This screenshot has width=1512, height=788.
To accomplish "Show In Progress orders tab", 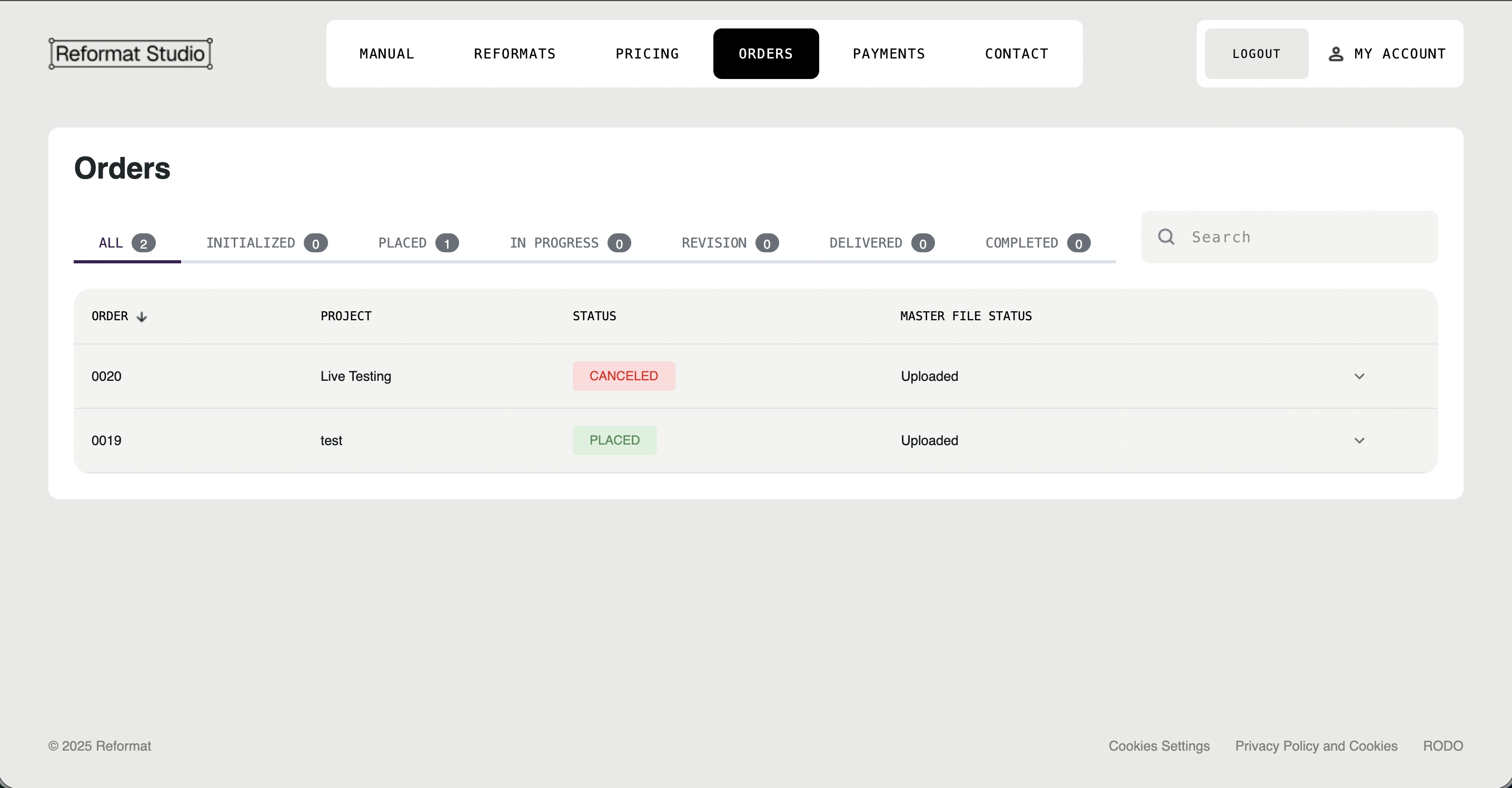I will pyautogui.click(x=569, y=243).
